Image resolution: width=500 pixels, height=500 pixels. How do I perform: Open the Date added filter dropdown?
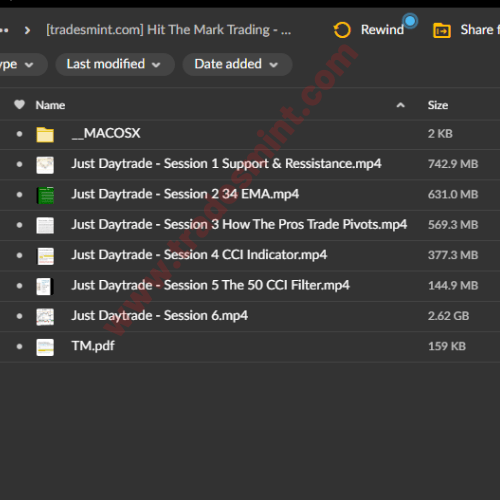[237, 64]
